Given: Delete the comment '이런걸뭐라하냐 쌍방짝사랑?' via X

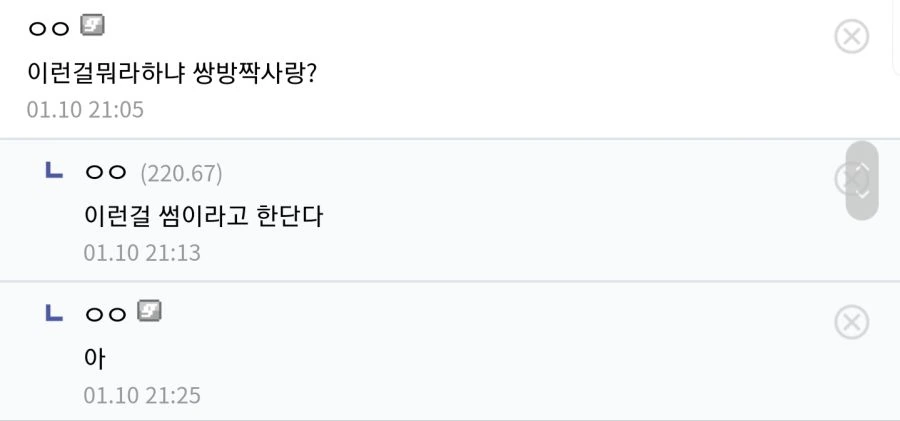Looking at the screenshot, I should (851, 36).
